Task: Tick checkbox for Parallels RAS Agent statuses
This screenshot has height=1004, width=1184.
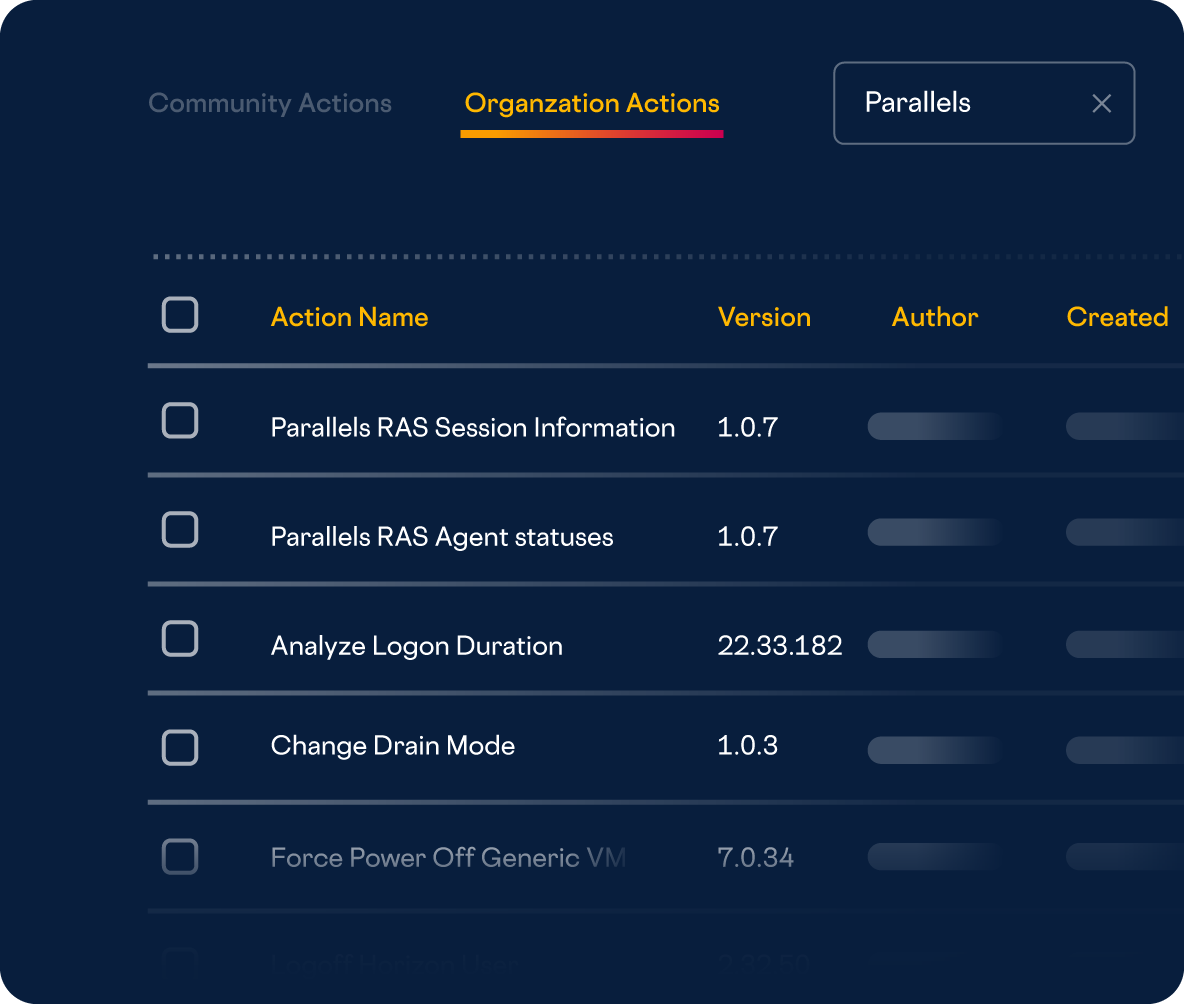Action: pos(180,530)
